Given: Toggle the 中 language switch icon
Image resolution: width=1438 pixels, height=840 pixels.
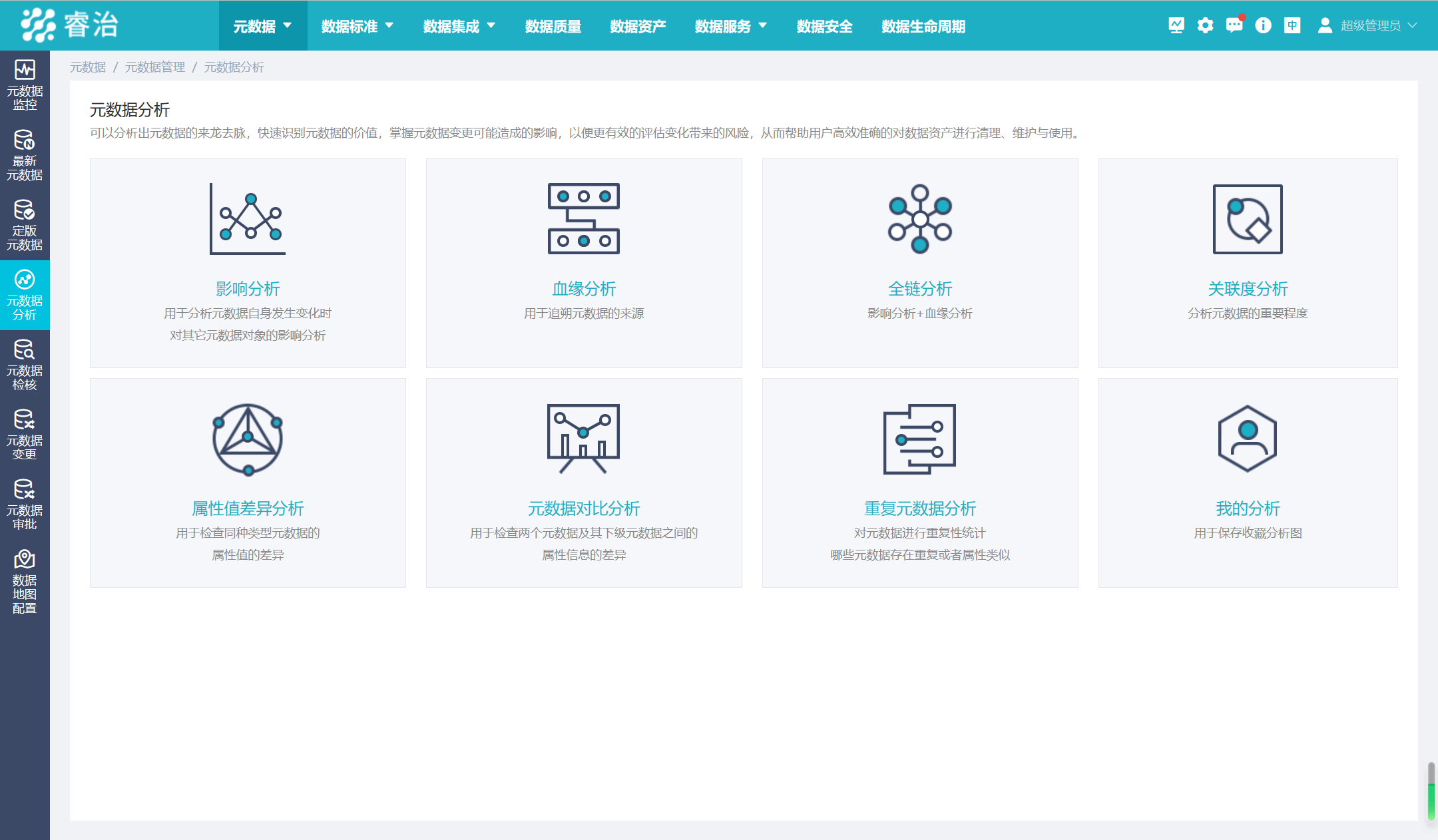Looking at the screenshot, I should (1292, 25).
